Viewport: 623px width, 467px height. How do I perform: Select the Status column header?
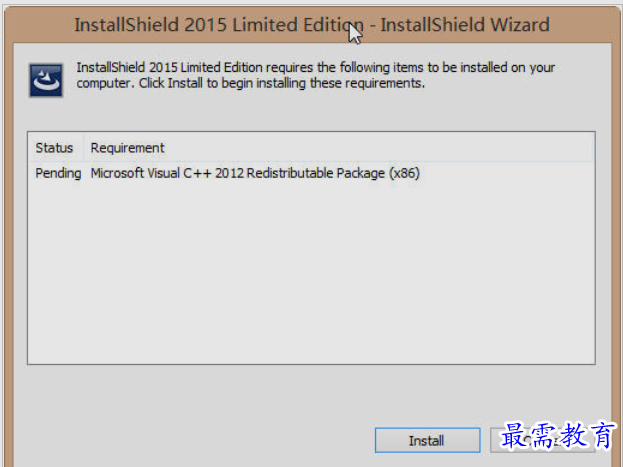click(x=55, y=148)
